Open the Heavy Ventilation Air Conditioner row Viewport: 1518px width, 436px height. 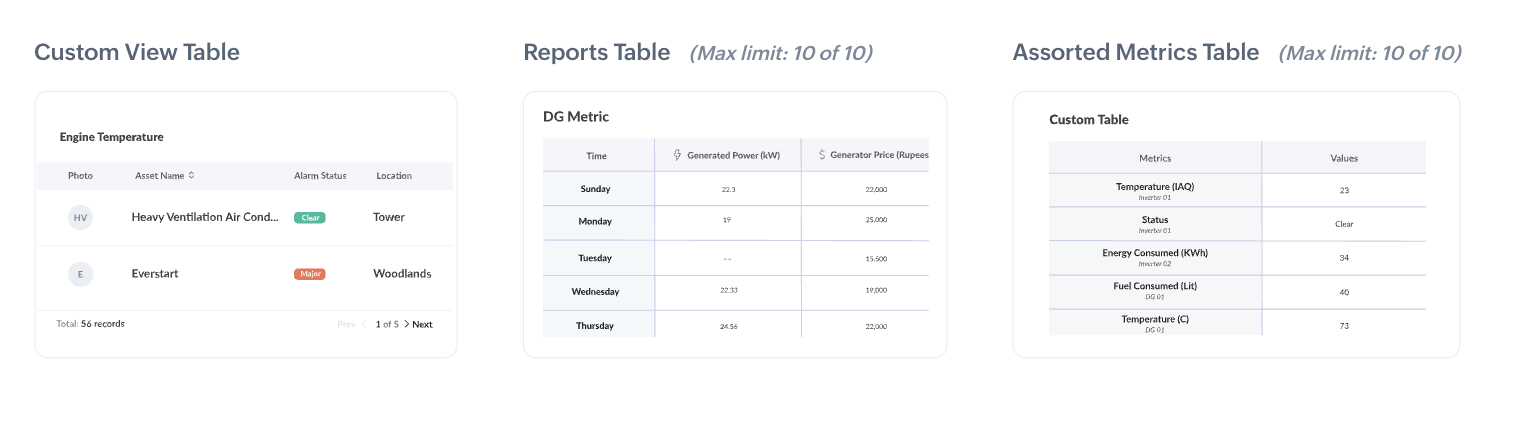[205, 217]
